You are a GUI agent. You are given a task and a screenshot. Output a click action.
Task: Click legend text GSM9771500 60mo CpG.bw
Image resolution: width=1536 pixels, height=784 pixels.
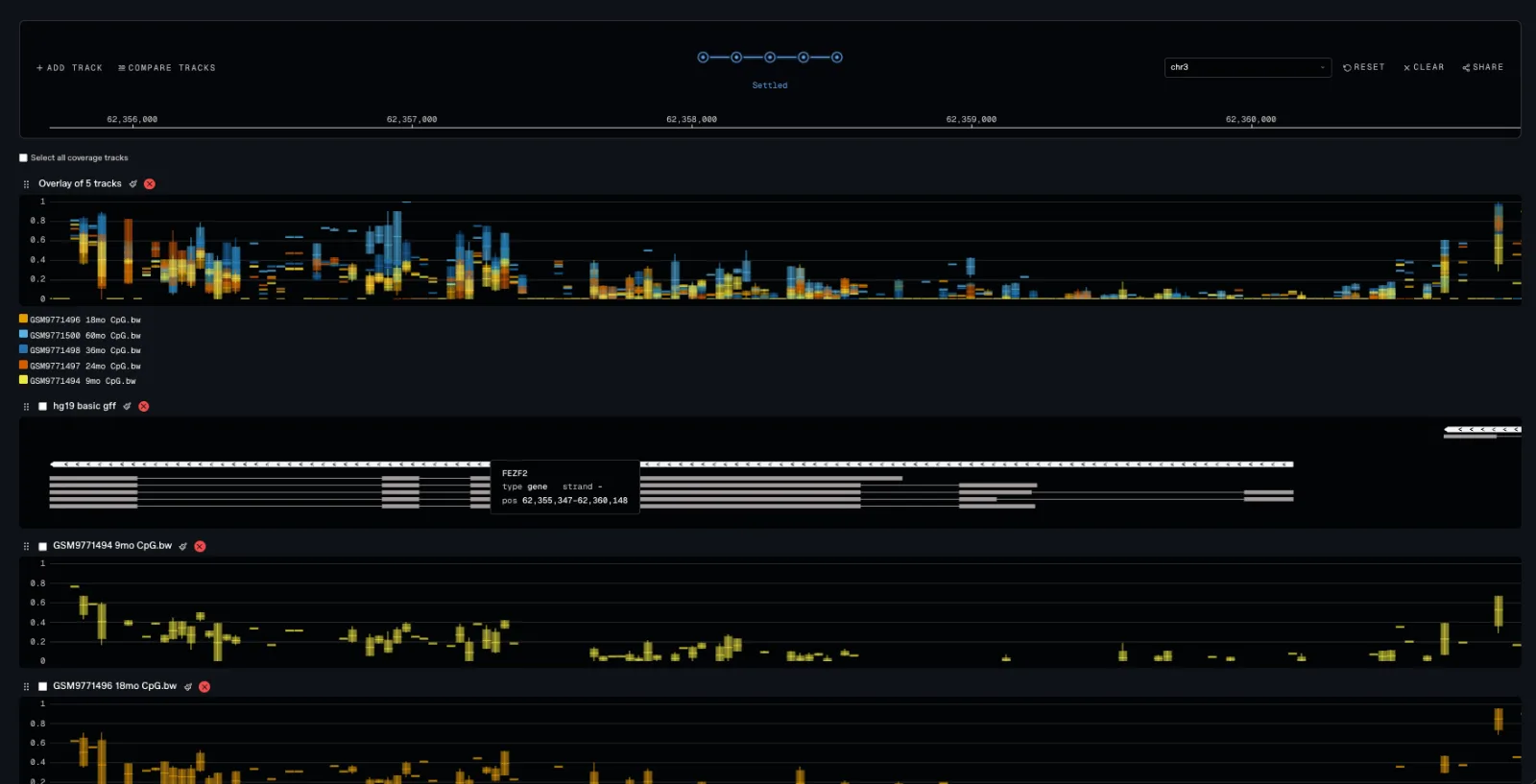pyautogui.click(x=85, y=336)
